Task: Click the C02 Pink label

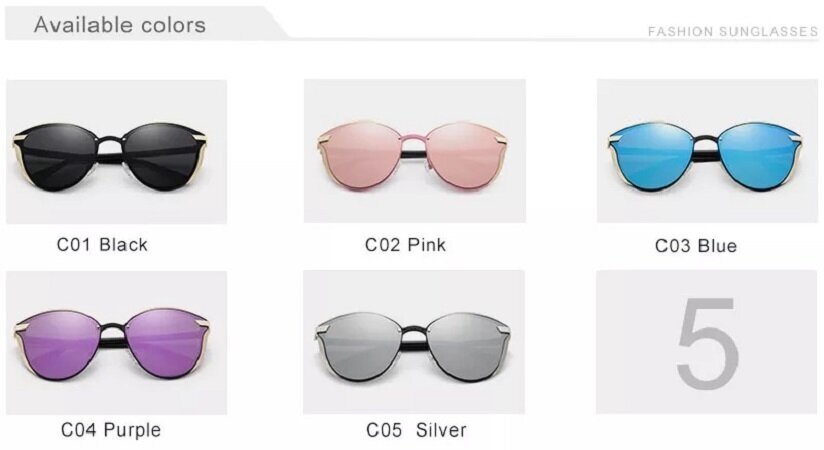Action: (405, 244)
